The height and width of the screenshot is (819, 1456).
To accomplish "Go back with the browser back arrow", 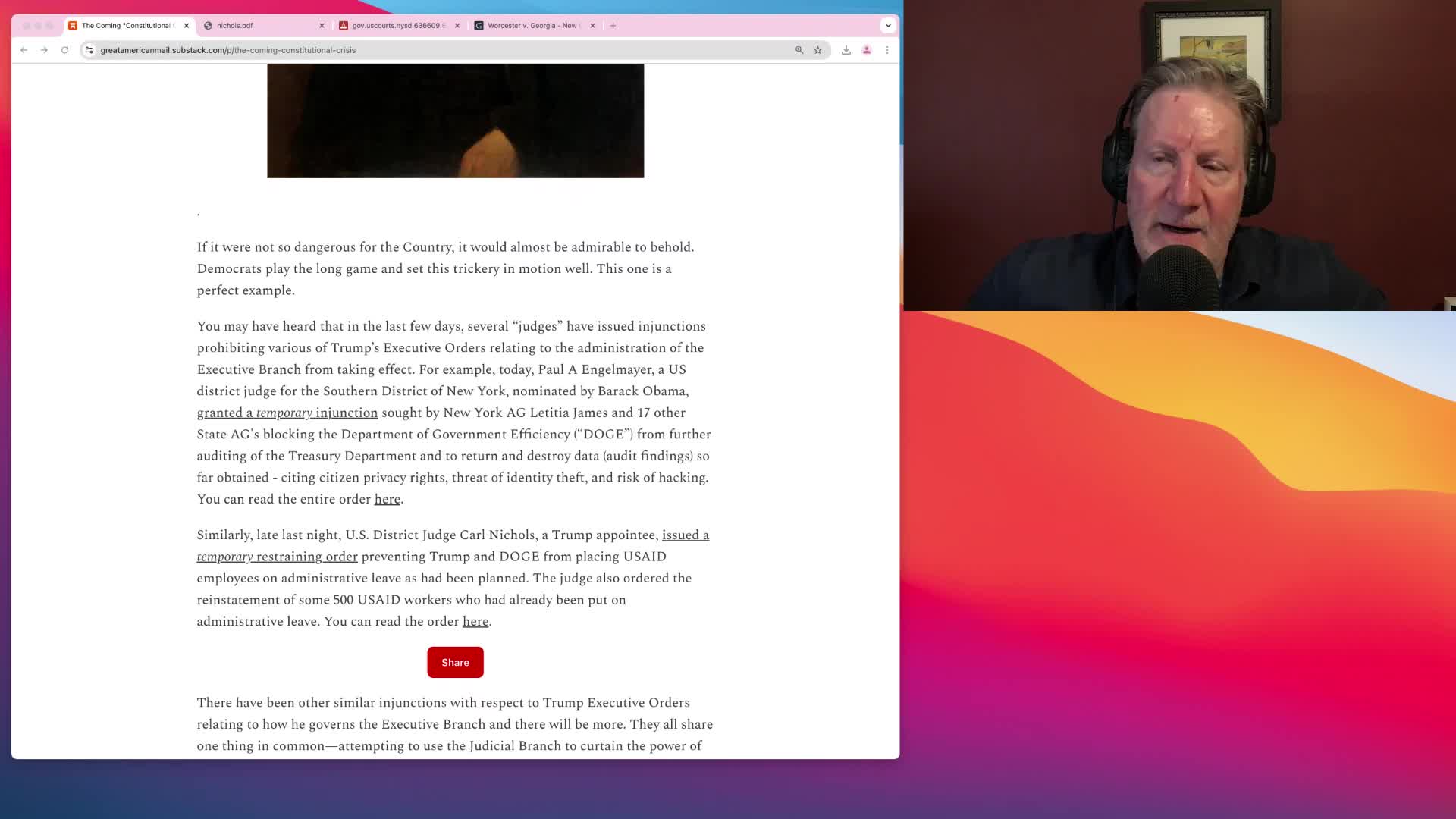I will click(24, 50).
